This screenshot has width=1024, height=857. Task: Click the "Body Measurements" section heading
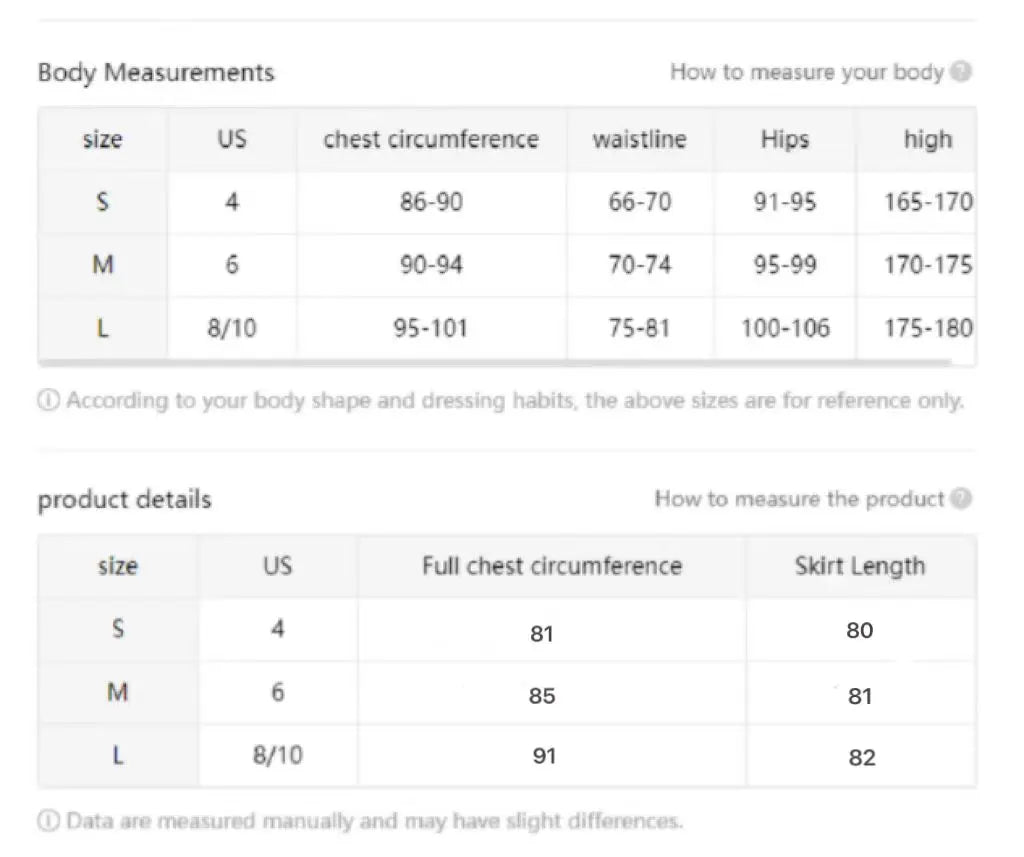coord(156,72)
